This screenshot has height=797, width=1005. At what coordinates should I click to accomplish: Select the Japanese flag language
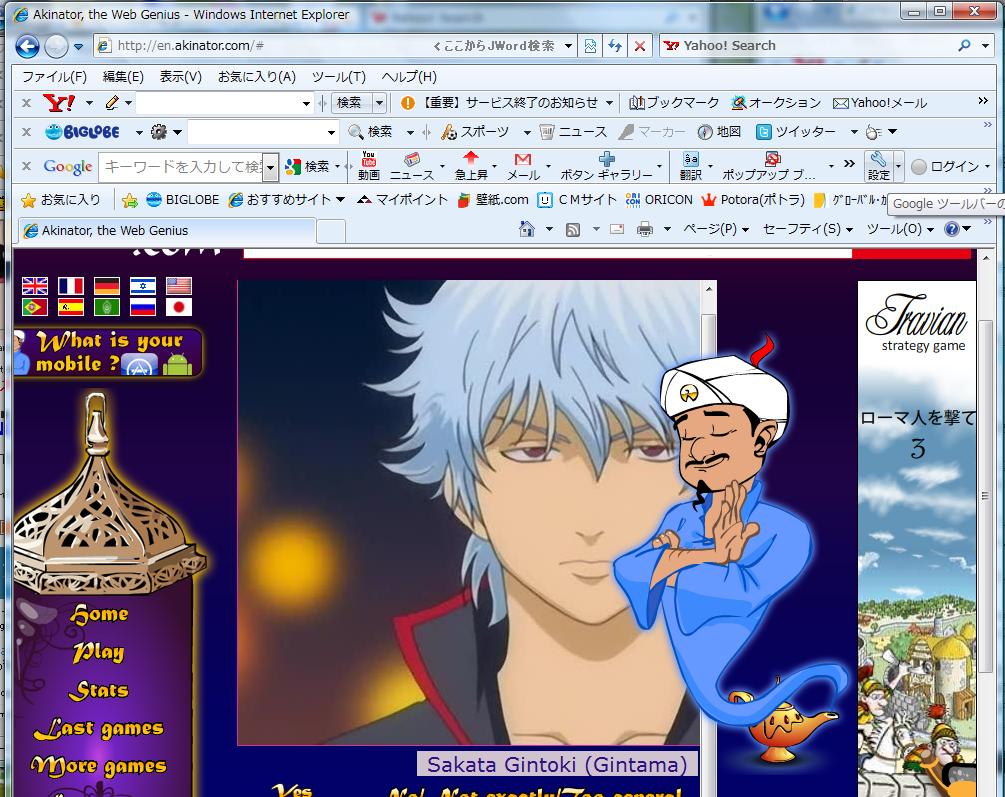(179, 307)
